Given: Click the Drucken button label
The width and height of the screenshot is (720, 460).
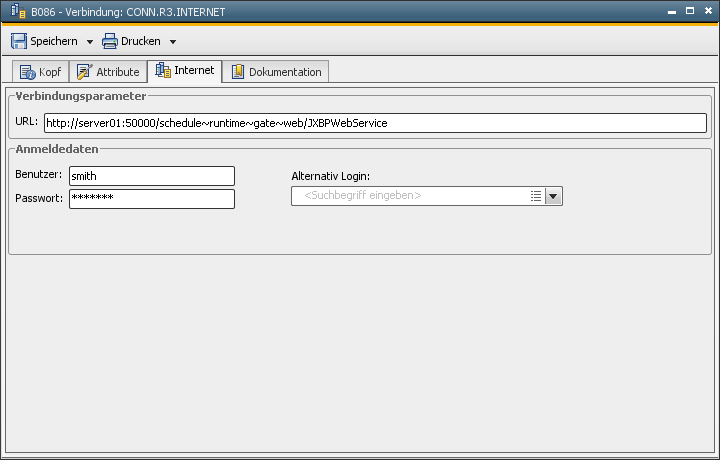Looking at the screenshot, I should point(141,41).
